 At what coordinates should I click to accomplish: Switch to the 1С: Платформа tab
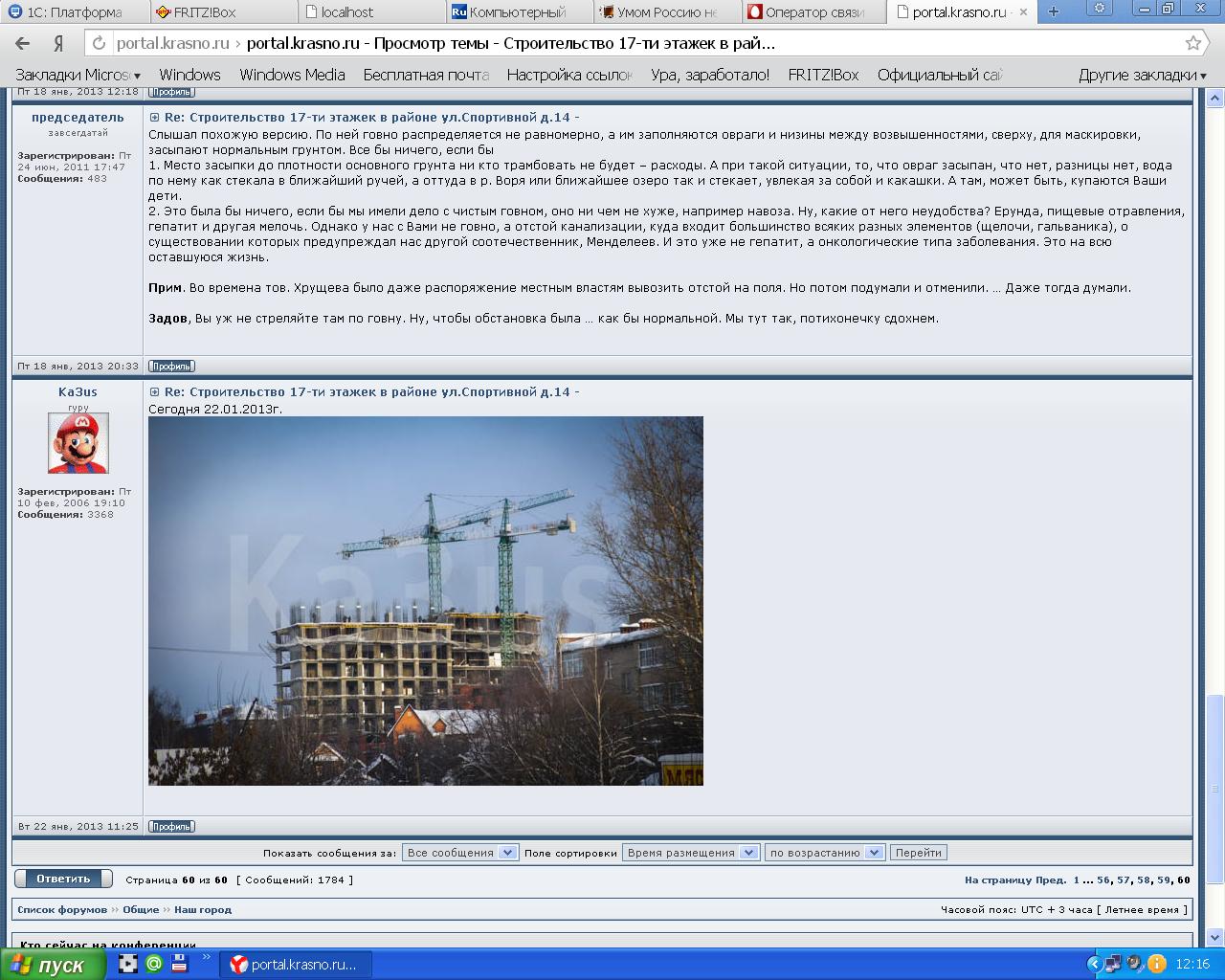coord(75,12)
